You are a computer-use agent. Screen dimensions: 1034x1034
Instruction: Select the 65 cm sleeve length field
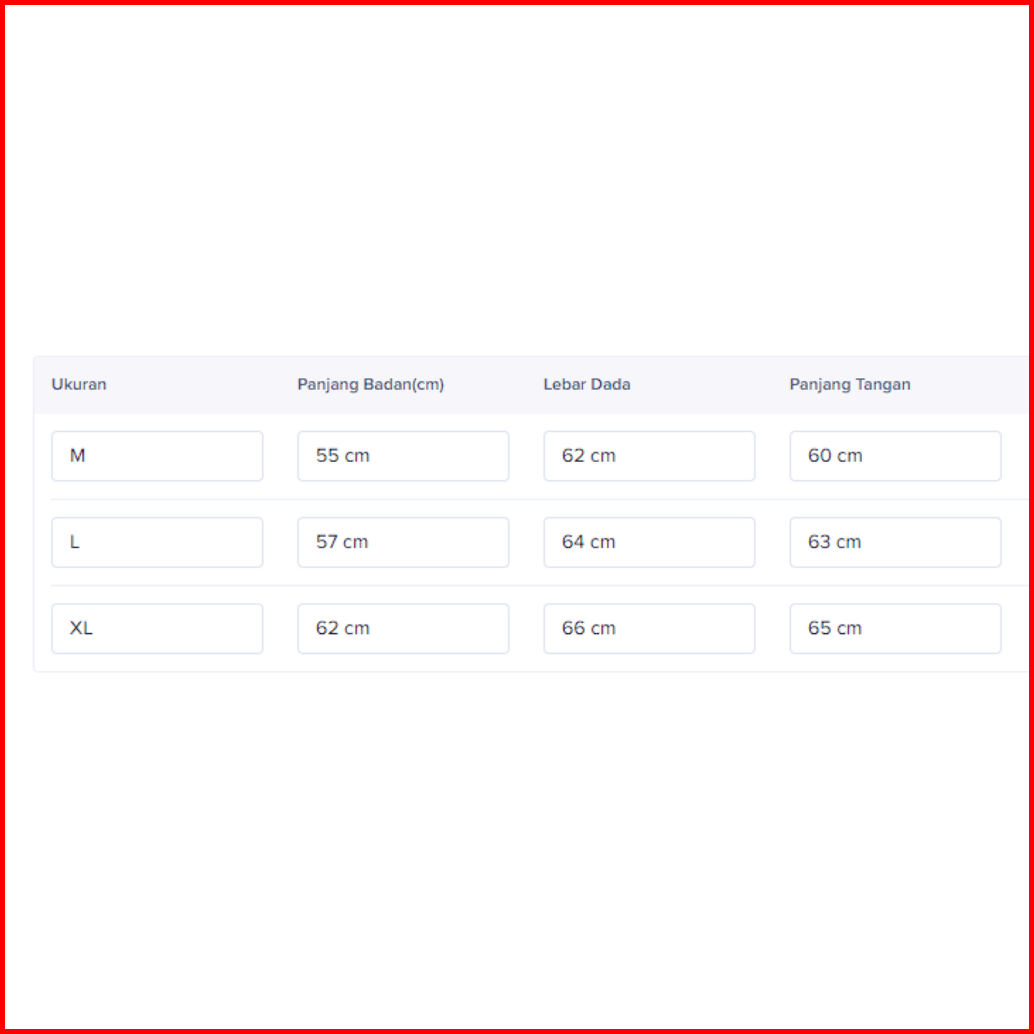[x=895, y=628]
